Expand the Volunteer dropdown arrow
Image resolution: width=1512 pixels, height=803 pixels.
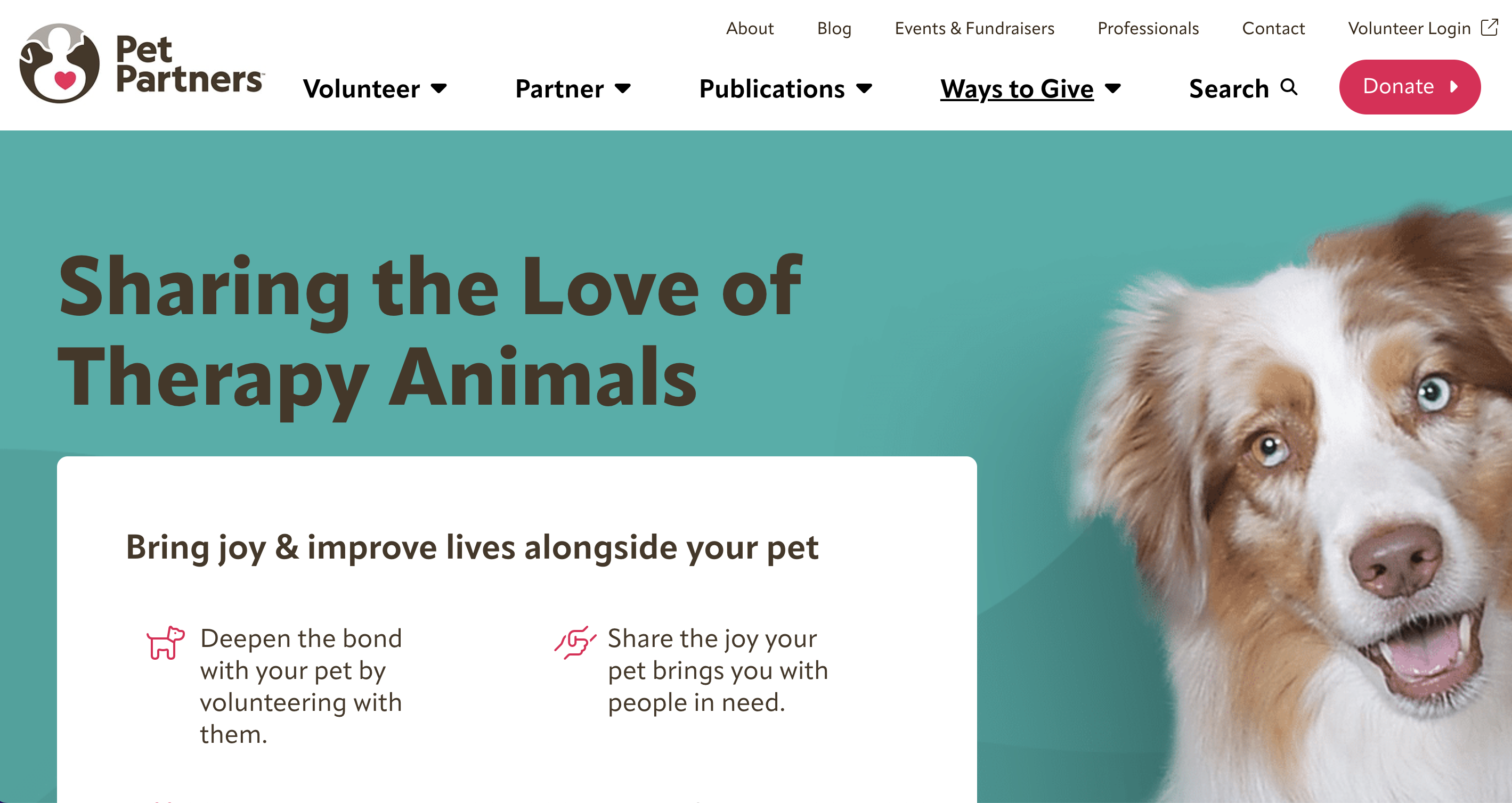(439, 88)
